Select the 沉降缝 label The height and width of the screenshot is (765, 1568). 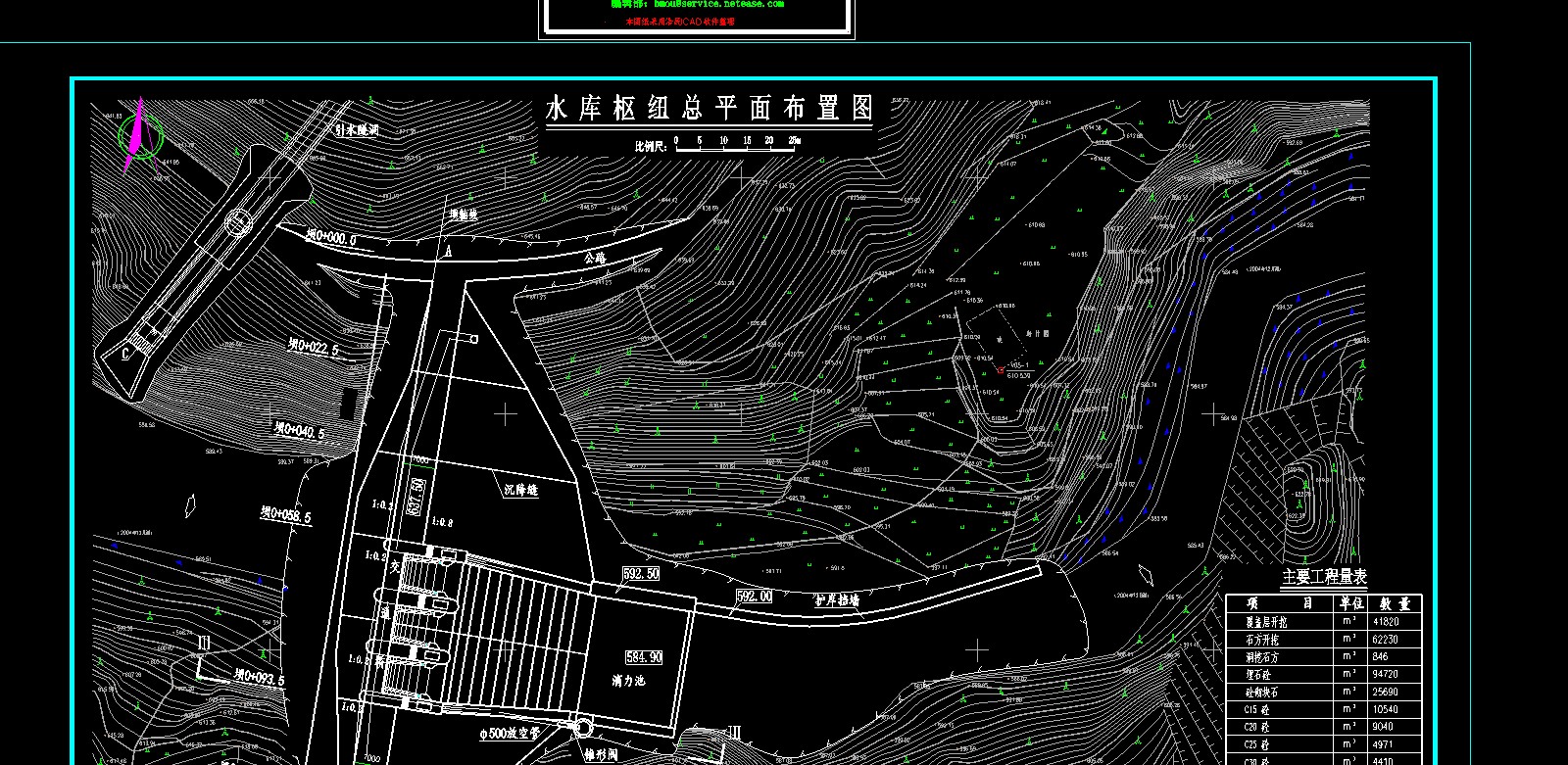pyautogui.click(x=521, y=490)
